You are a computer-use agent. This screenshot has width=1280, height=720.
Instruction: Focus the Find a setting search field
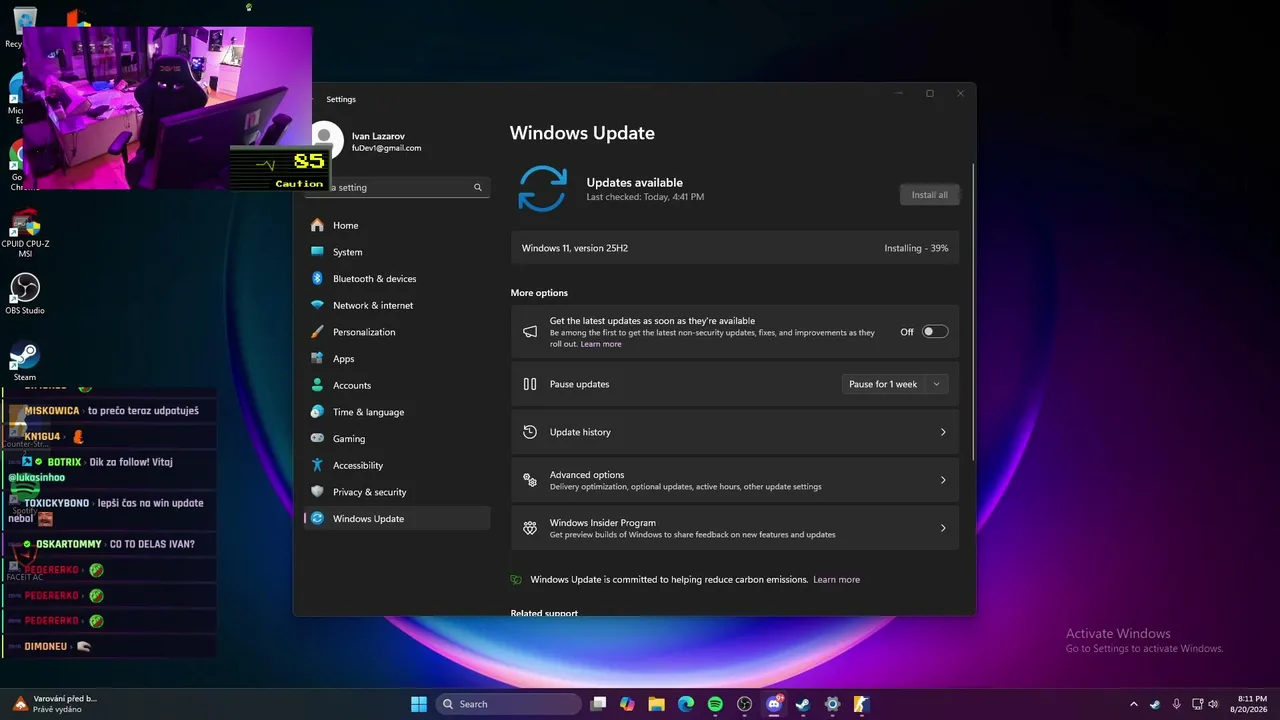[x=397, y=187]
